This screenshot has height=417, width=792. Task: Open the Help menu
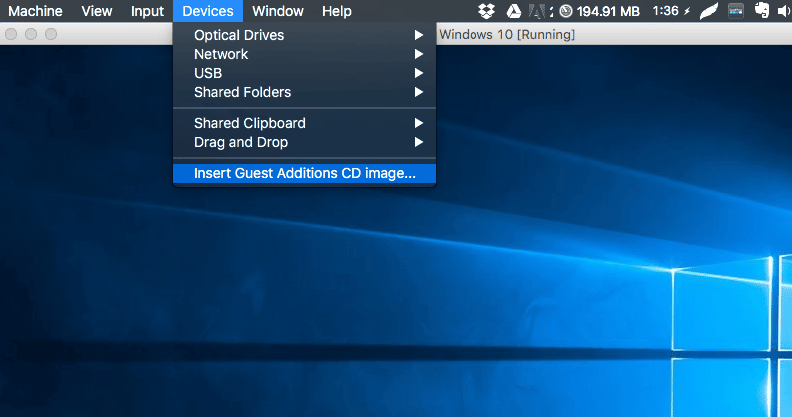tap(336, 11)
